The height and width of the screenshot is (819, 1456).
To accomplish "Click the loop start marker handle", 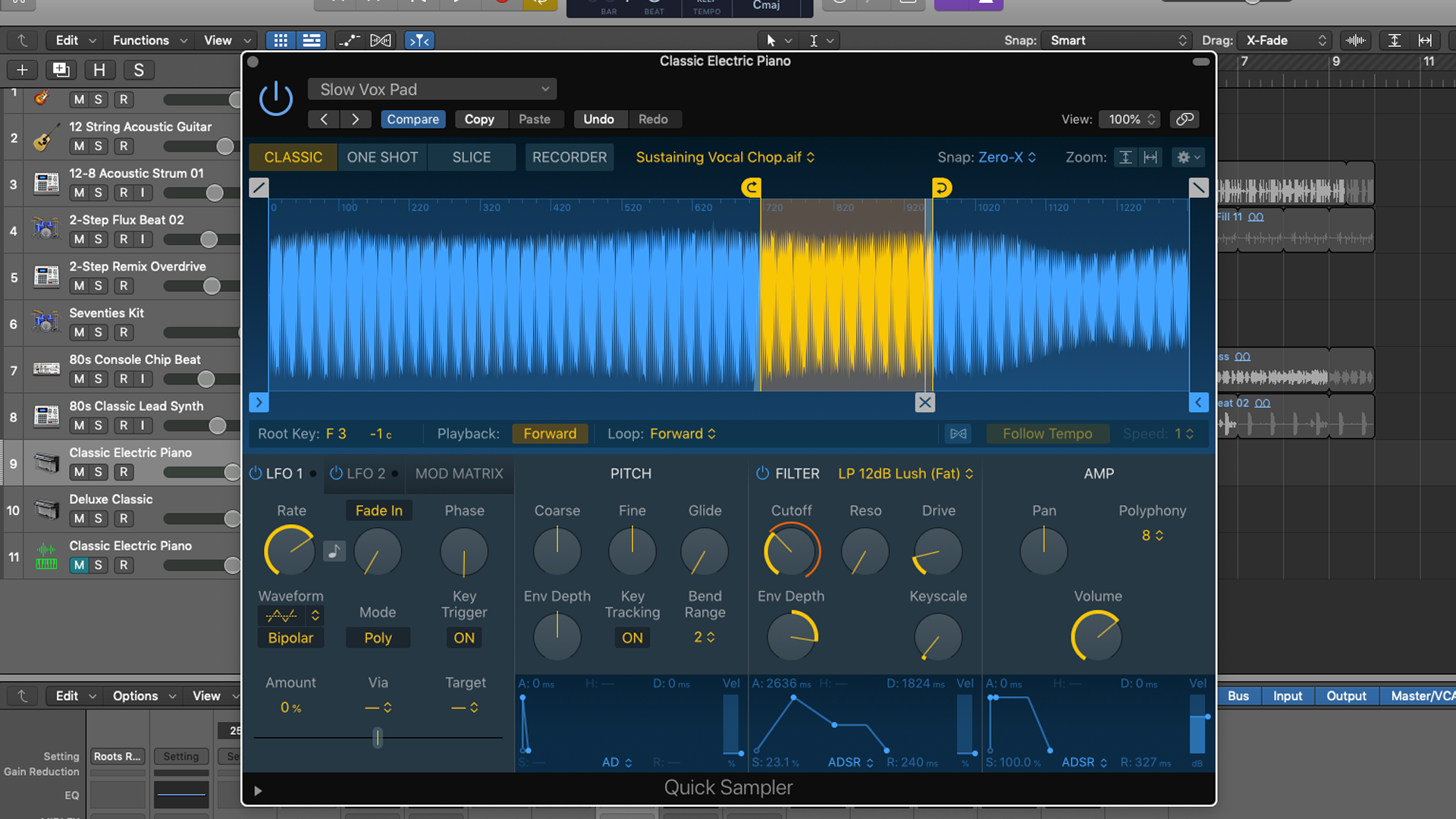I will click(x=752, y=187).
